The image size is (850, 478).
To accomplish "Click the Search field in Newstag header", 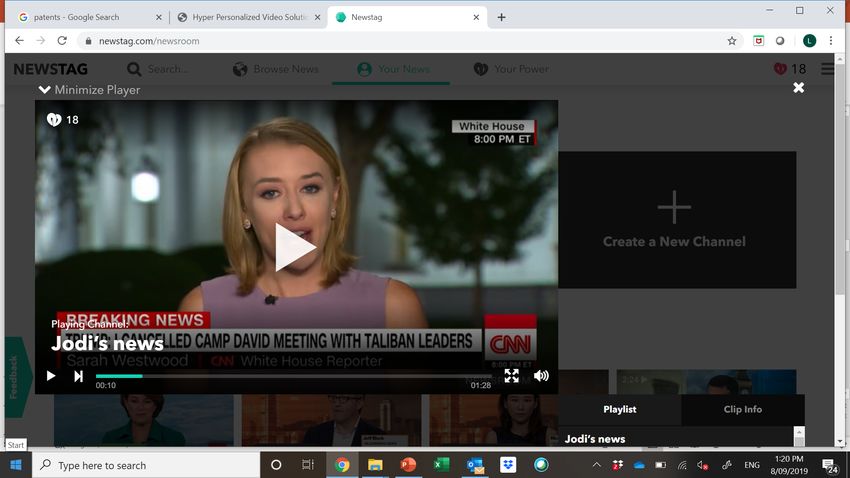I will 158,69.
